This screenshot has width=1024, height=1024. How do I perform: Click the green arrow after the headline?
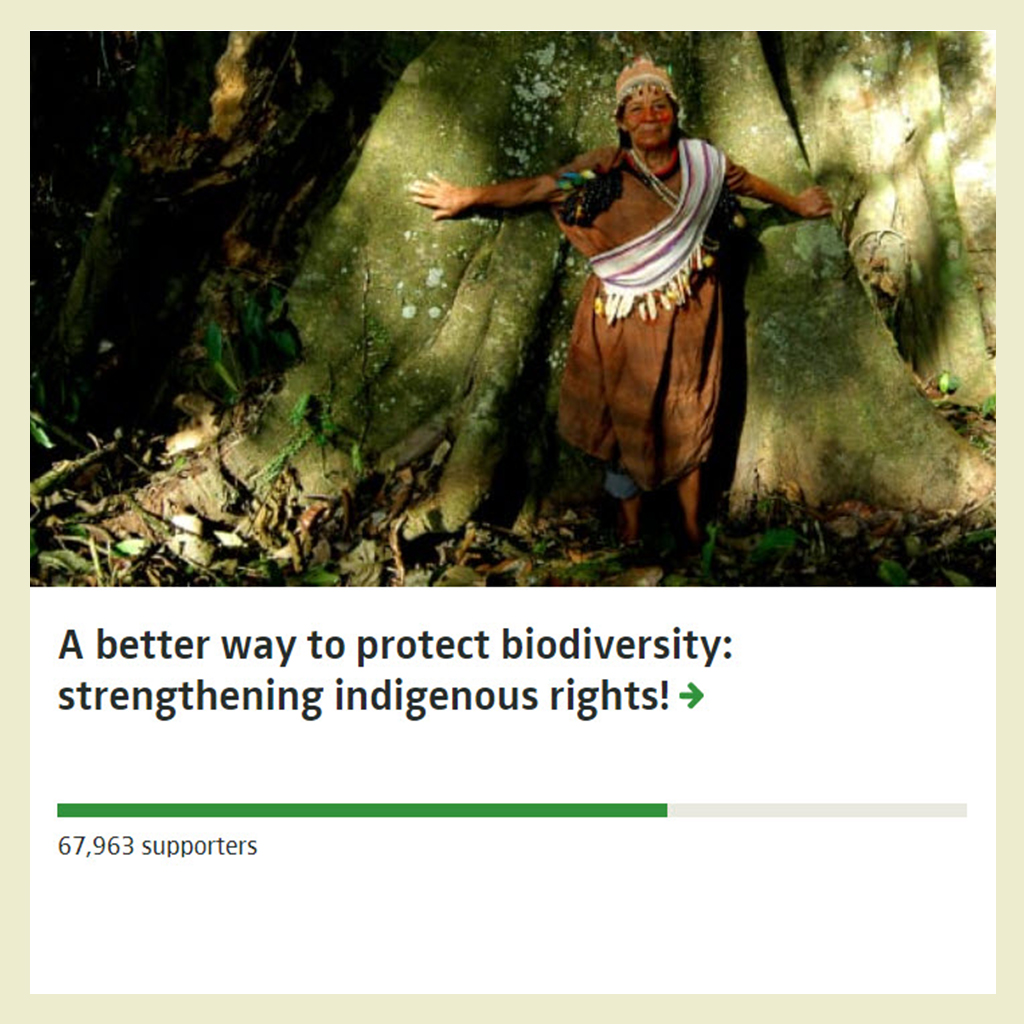coord(691,697)
